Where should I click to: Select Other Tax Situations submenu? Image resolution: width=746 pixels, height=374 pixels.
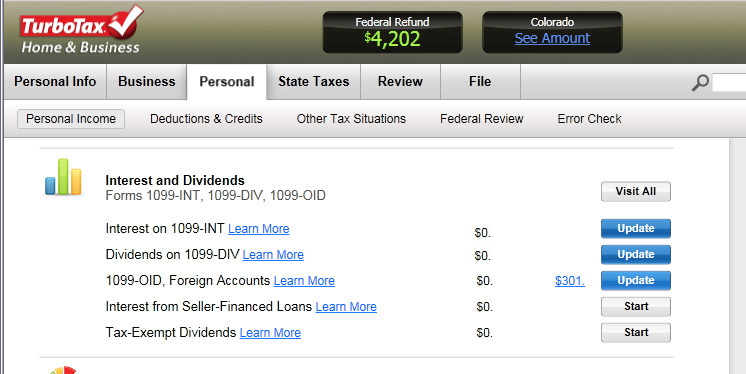click(351, 119)
